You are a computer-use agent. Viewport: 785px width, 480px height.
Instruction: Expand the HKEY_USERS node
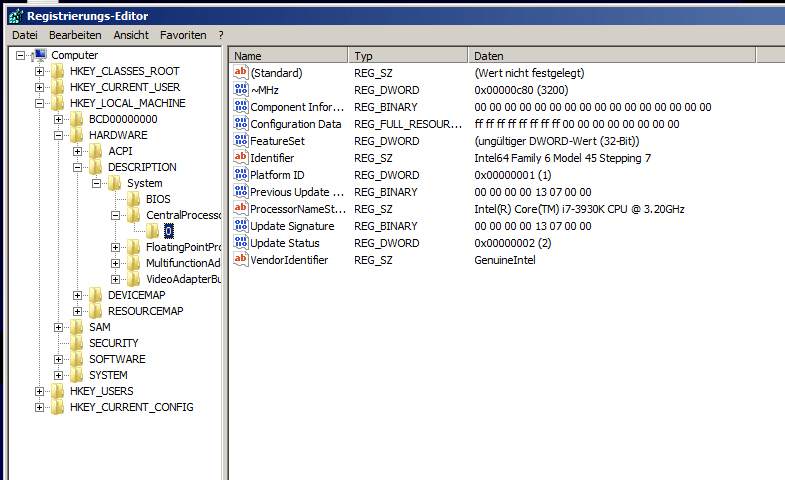click(x=40, y=391)
